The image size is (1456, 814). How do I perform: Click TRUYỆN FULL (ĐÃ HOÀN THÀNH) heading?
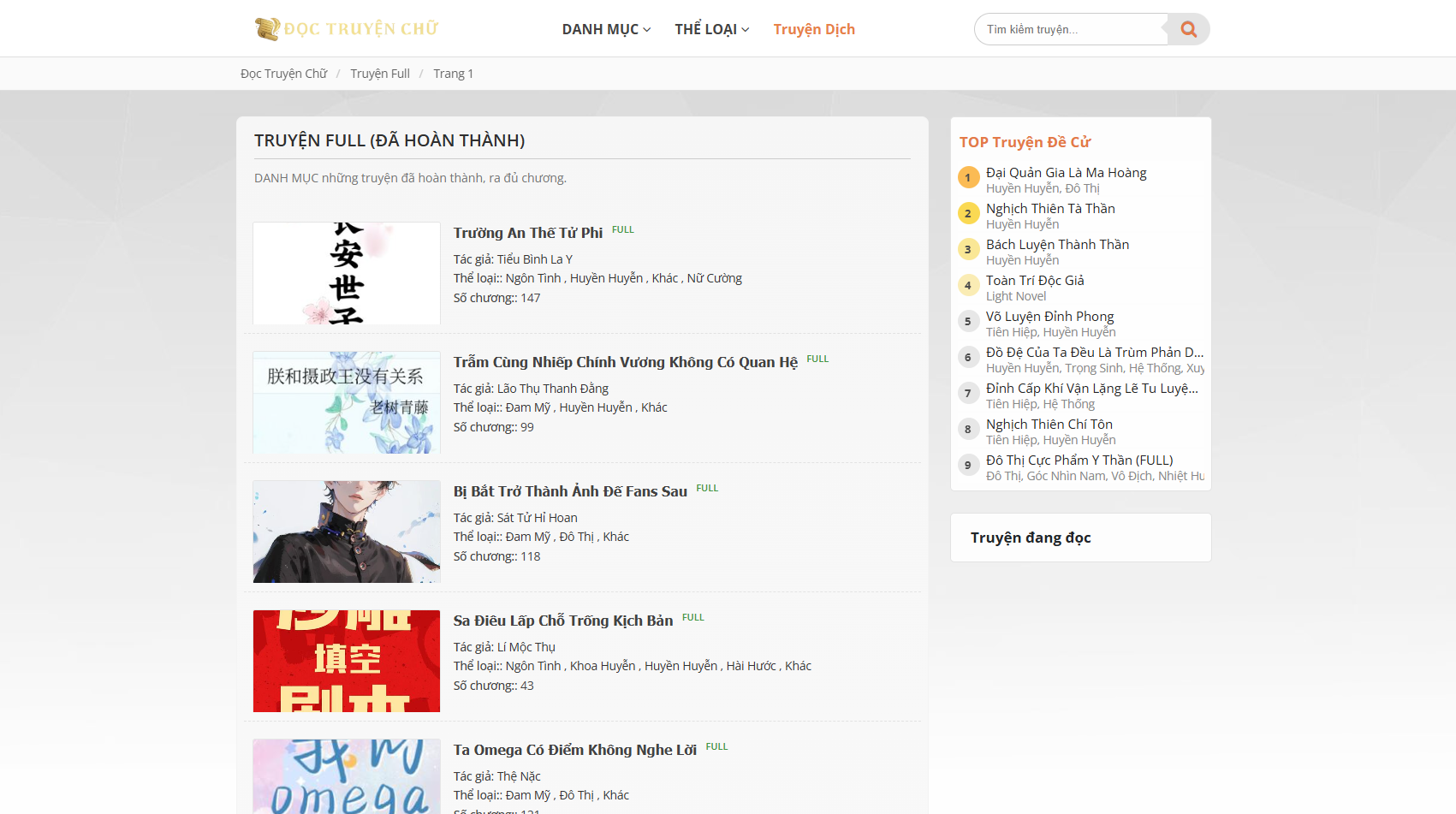tap(389, 140)
